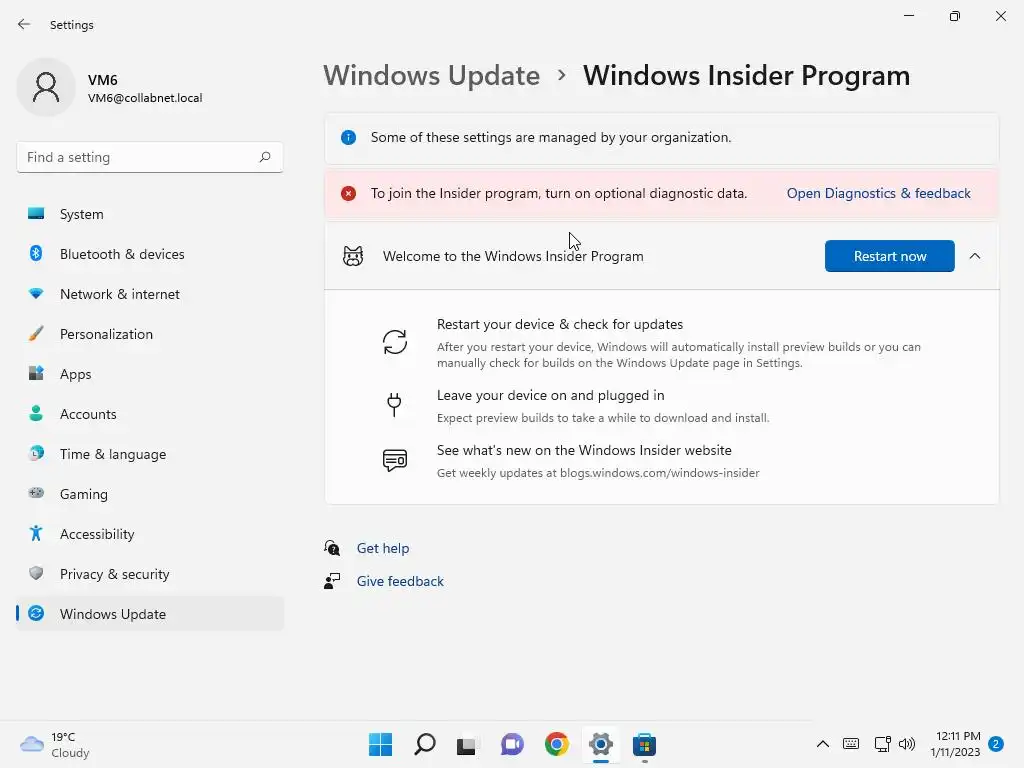Viewport: 1024px width, 768px height.
Task: Click 'Leave your device on and plugged in' text
Action: pos(551,395)
